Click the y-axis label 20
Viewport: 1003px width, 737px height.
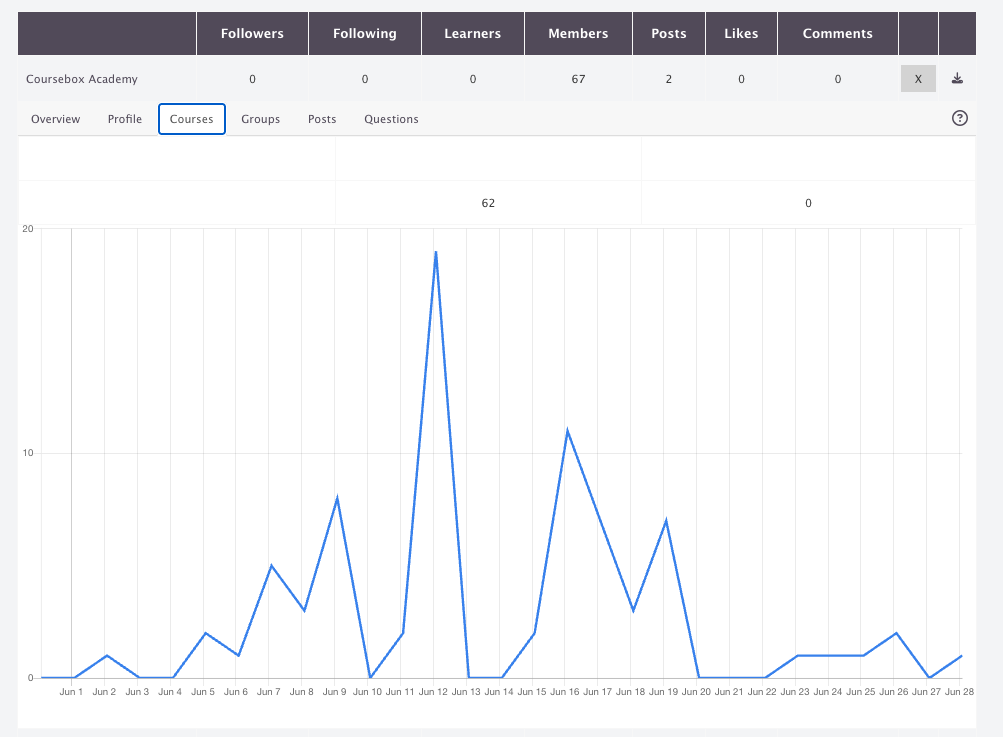28,228
